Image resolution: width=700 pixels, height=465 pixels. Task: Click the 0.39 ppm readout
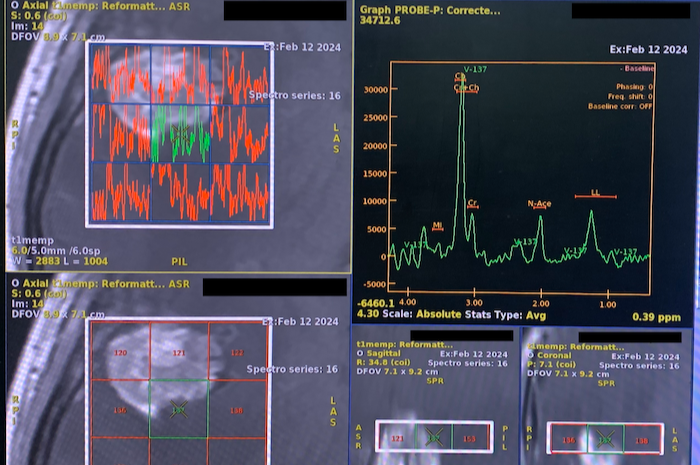coord(656,317)
